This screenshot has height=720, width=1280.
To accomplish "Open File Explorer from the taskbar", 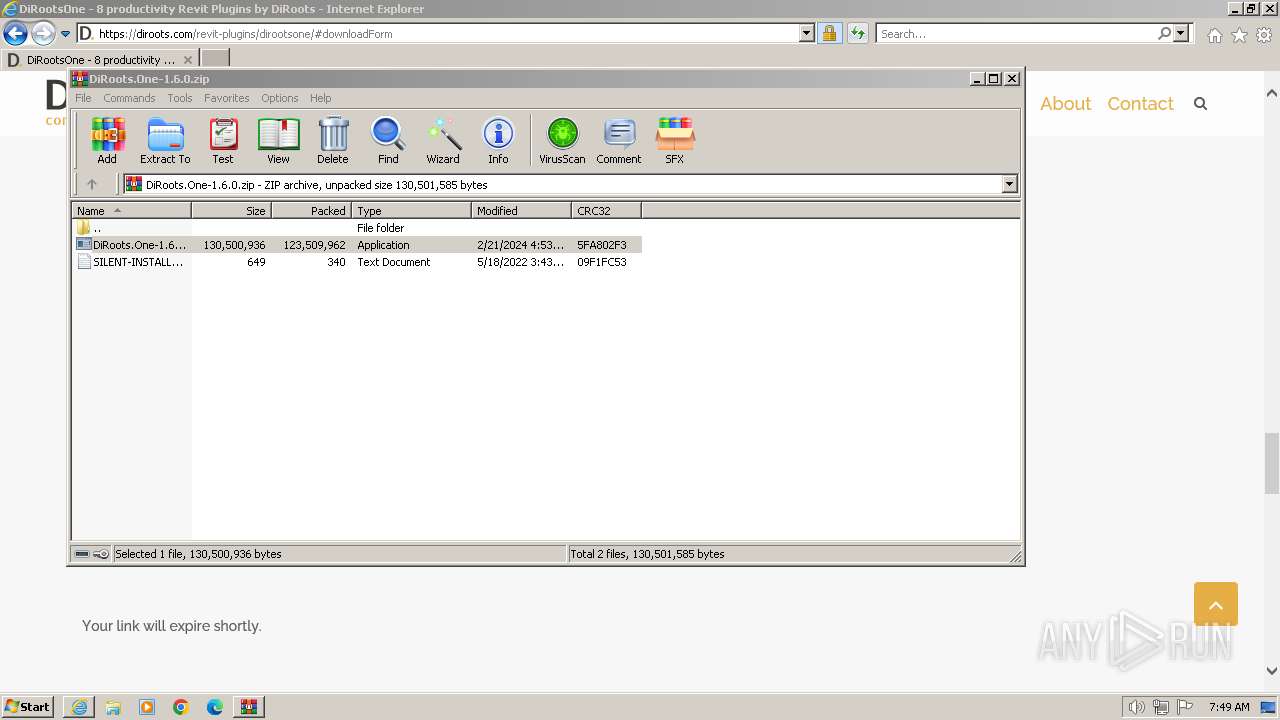I will (x=113, y=707).
